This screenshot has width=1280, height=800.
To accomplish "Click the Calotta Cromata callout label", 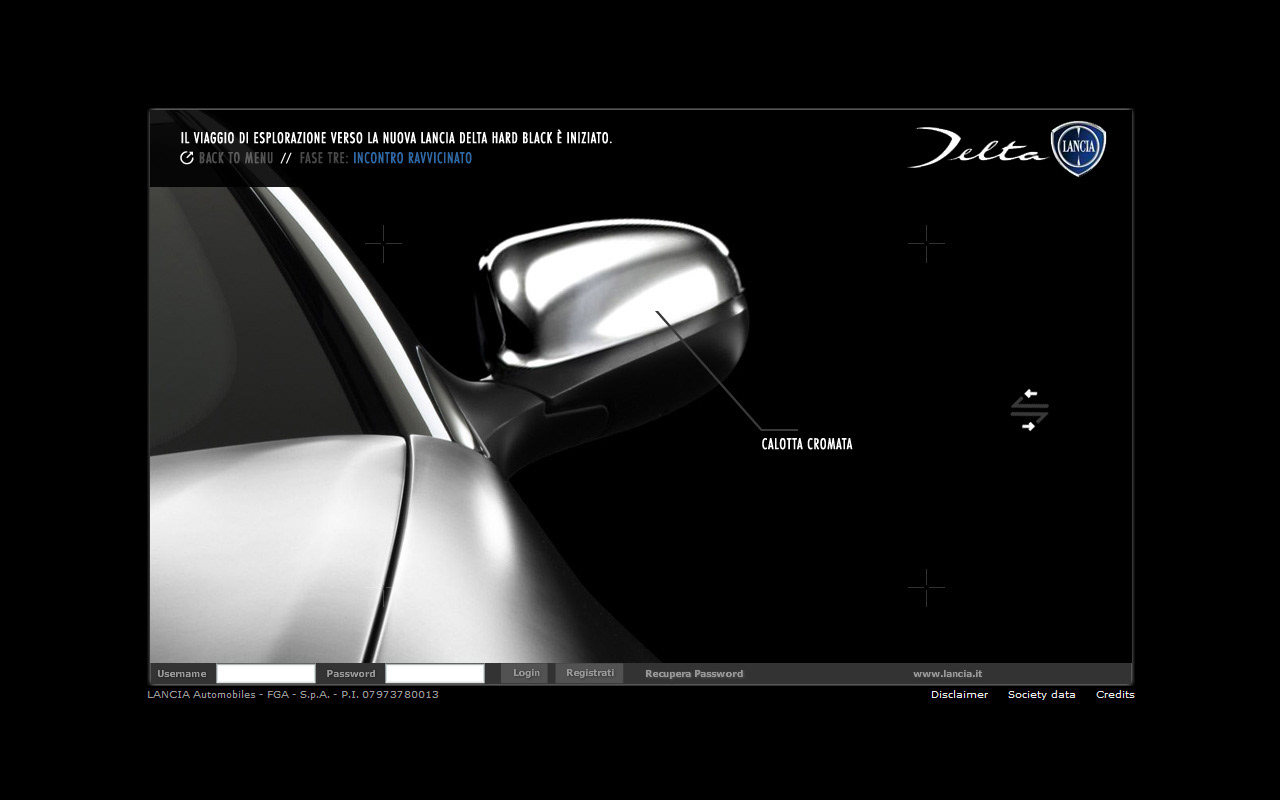I will 807,444.
